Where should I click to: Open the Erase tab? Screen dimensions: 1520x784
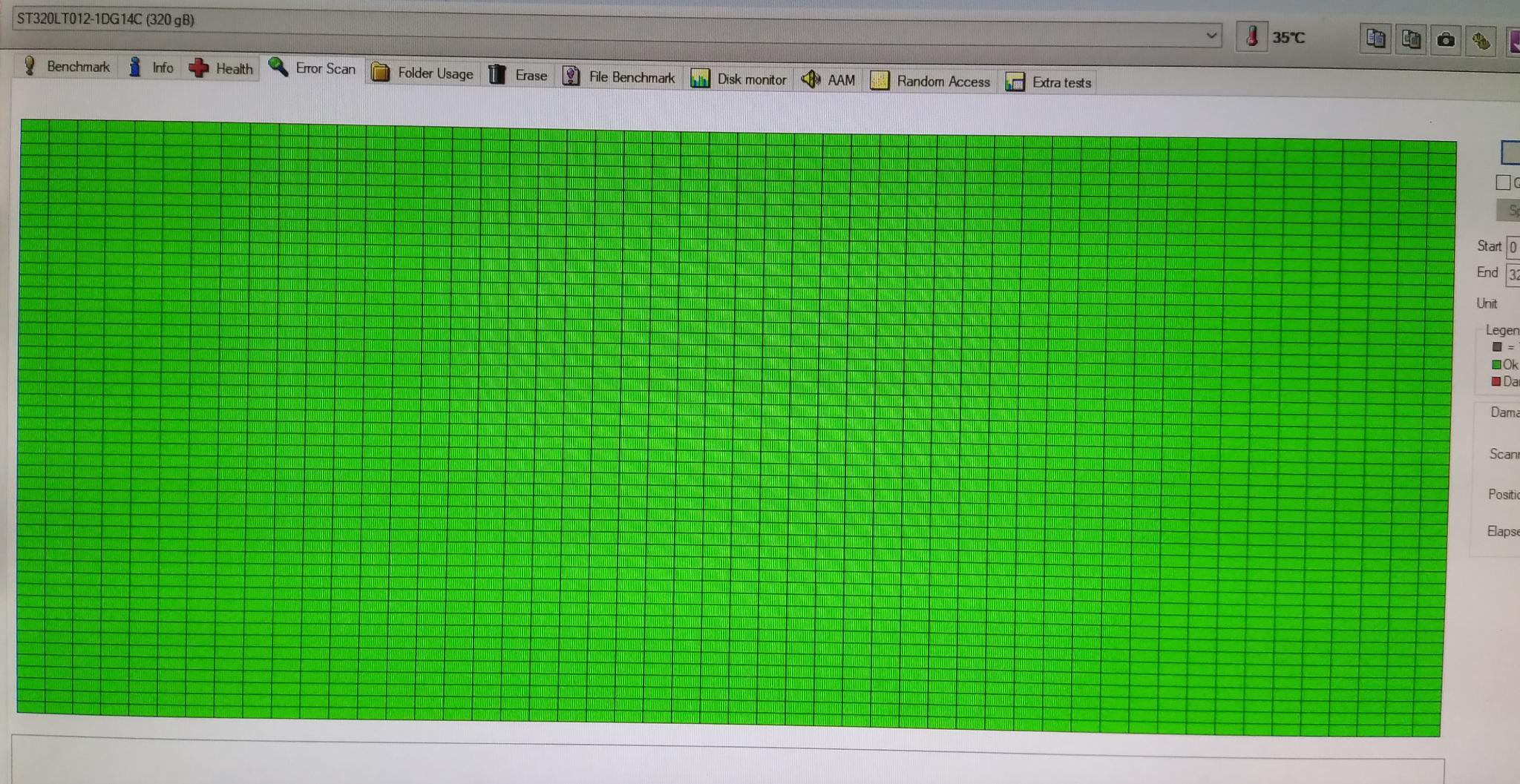(x=518, y=75)
